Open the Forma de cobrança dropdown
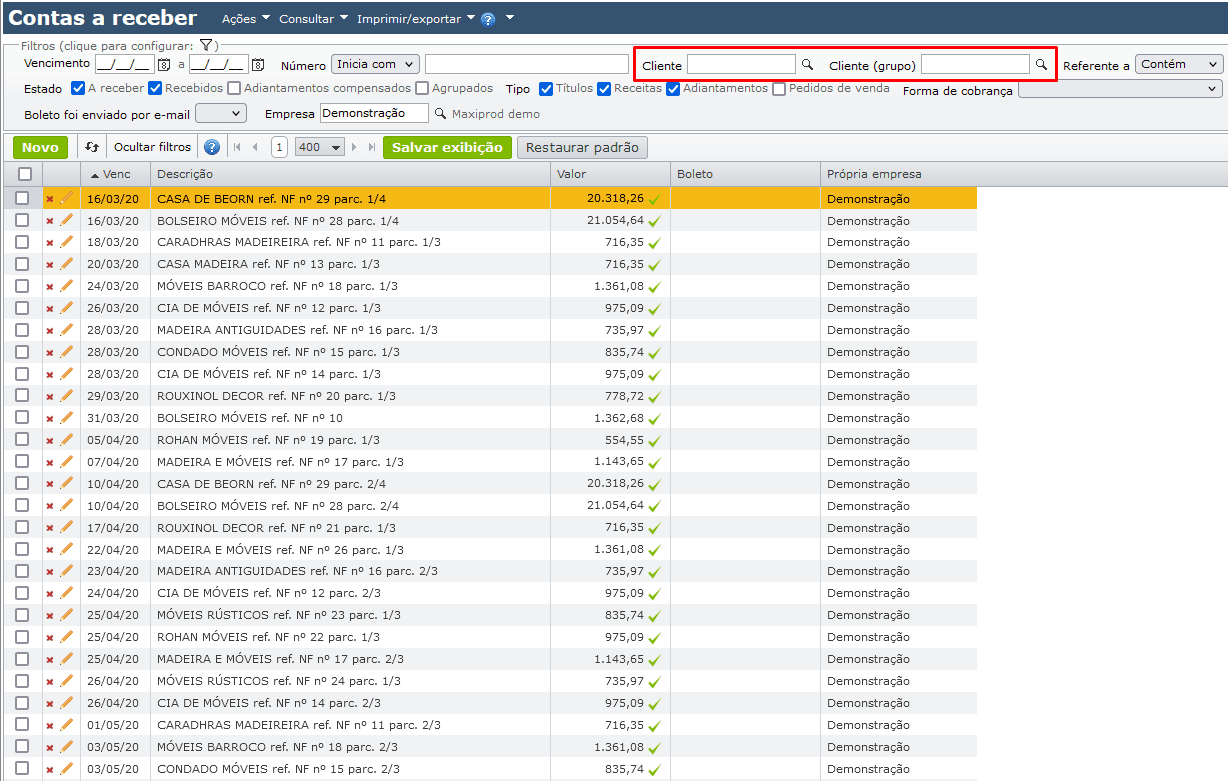The width and height of the screenshot is (1228, 781). [1120, 89]
